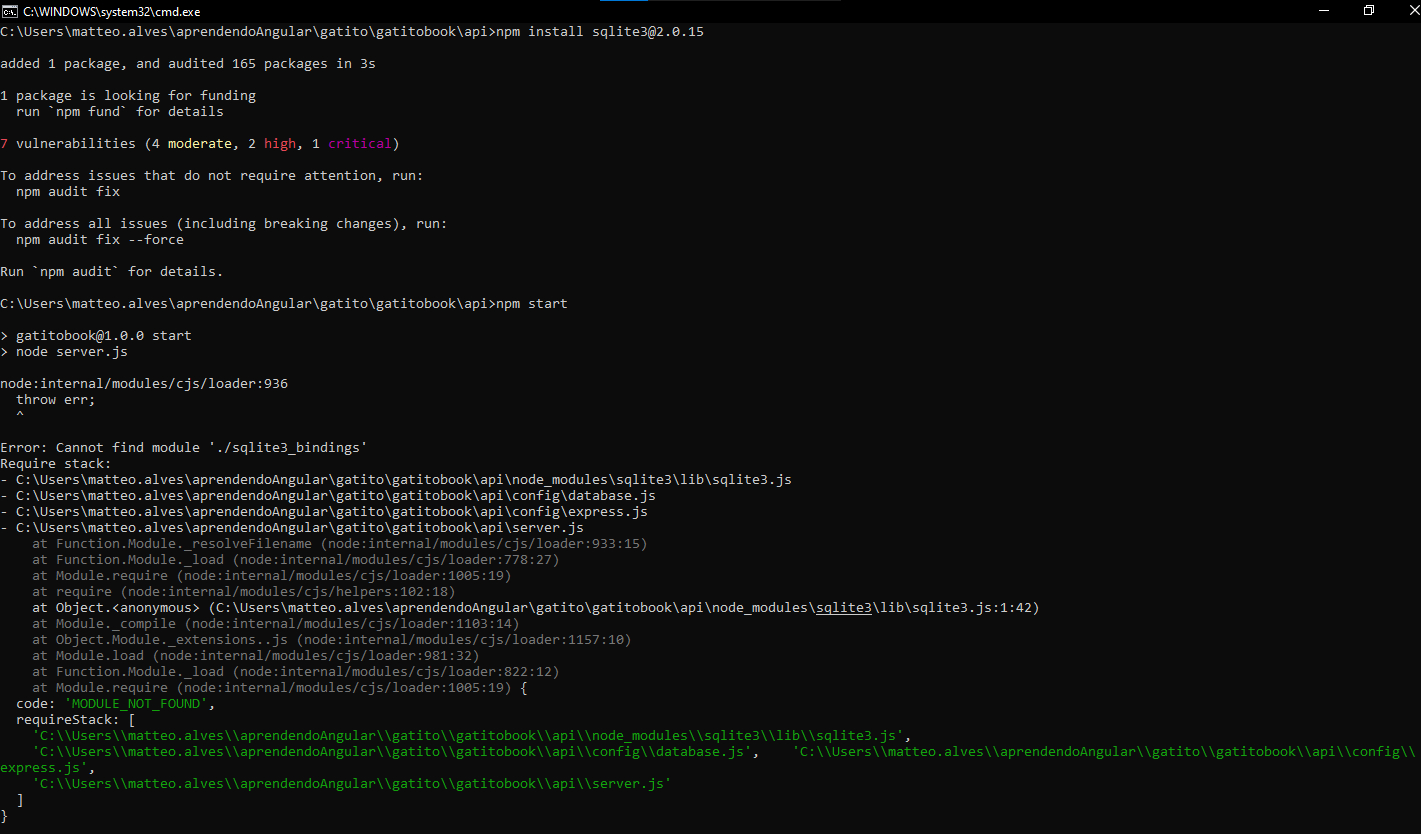This screenshot has height=834, width=1421.
Task: Click the 'npm start' command text
Action: (x=532, y=304)
